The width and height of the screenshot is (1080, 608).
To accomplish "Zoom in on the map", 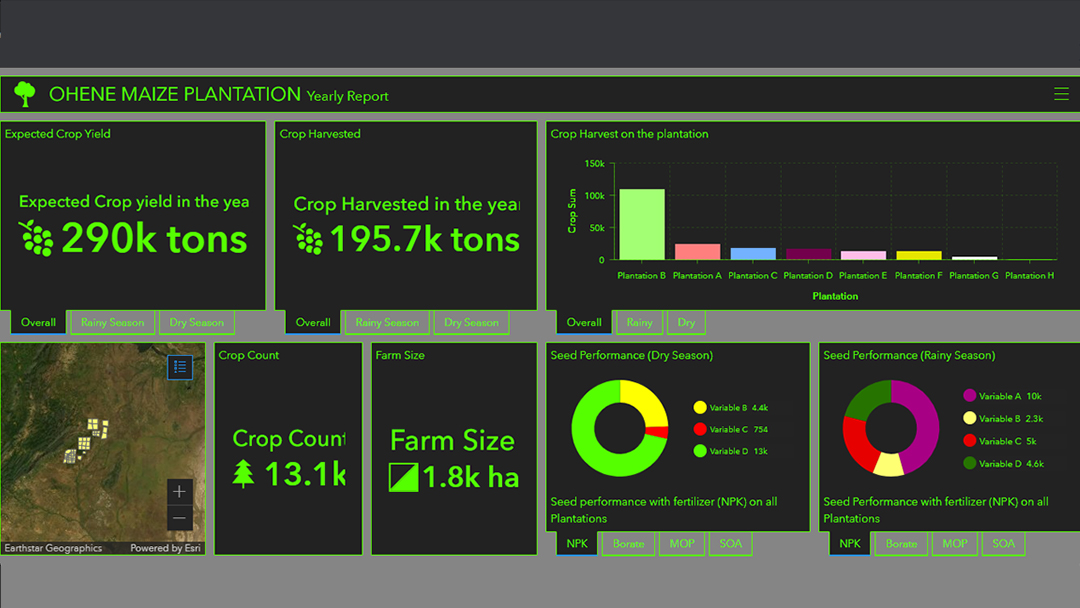I will click(179, 491).
